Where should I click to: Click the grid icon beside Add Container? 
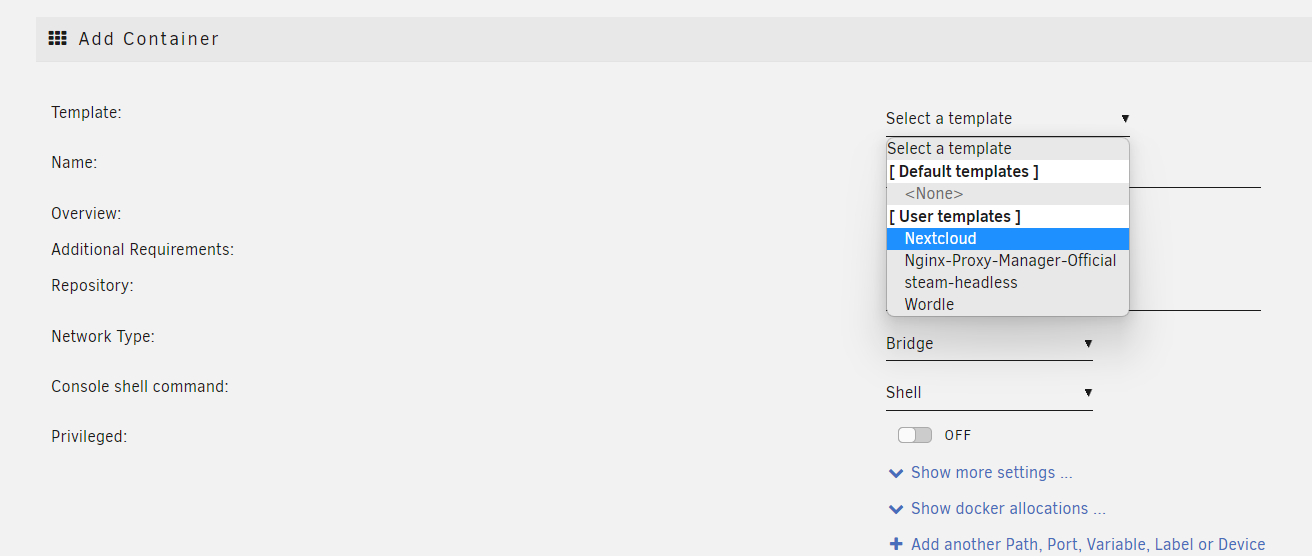click(x=58, y=39)
